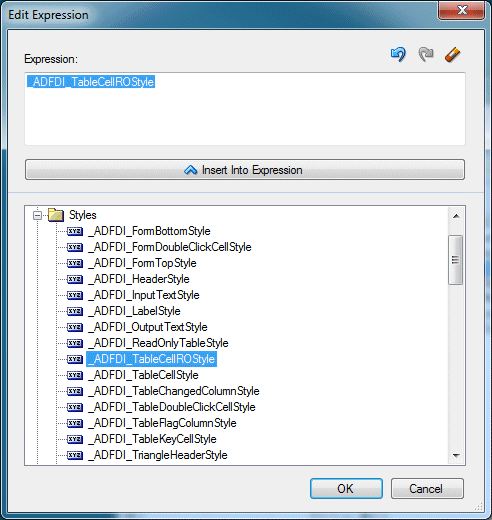Click the xyz icon beside _ADFDI_TableKeyCellStyle
This screenshot has width=492, height=520.
coord(75,439)
